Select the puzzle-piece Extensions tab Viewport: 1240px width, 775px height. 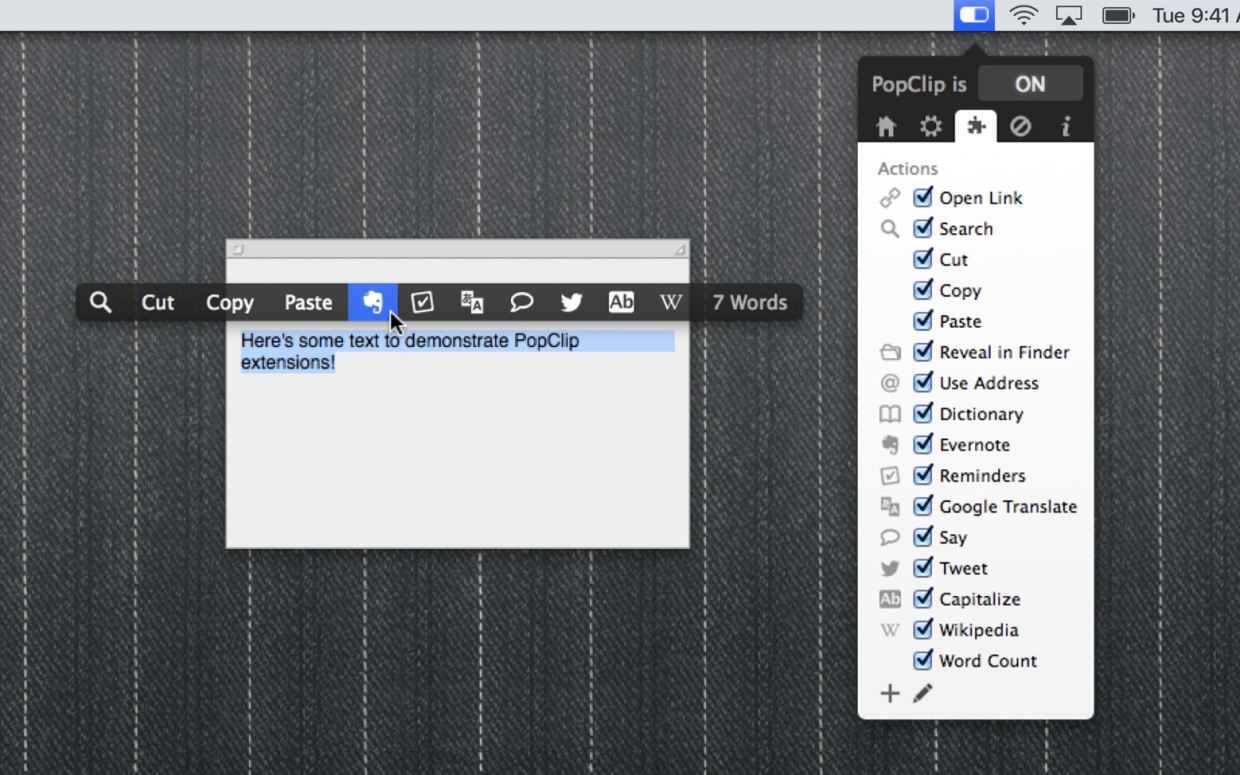click(x=976, y=127)
